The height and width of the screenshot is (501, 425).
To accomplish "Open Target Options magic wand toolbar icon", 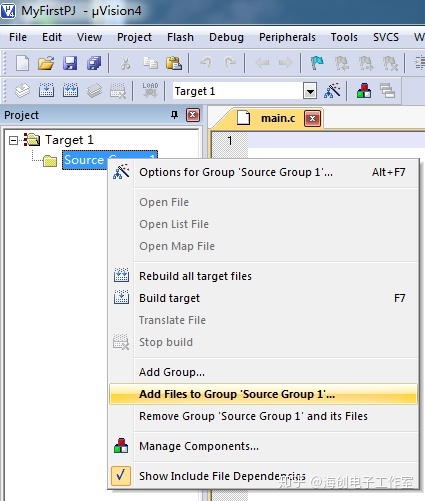I will [332, 90].
